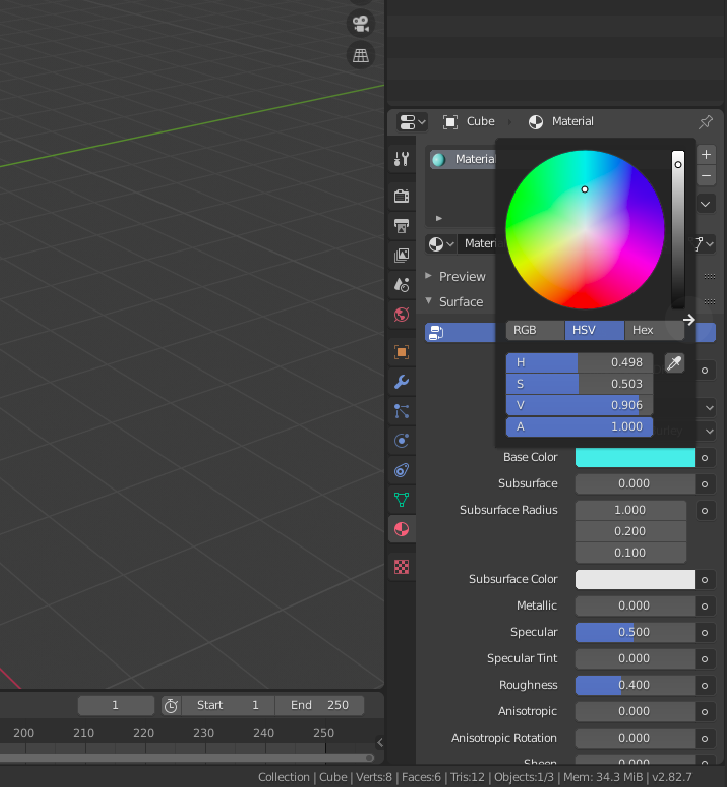Screen dimensions: 727x787
Task: Click the Cube object icon in breadcrumb
Action: 450,121
